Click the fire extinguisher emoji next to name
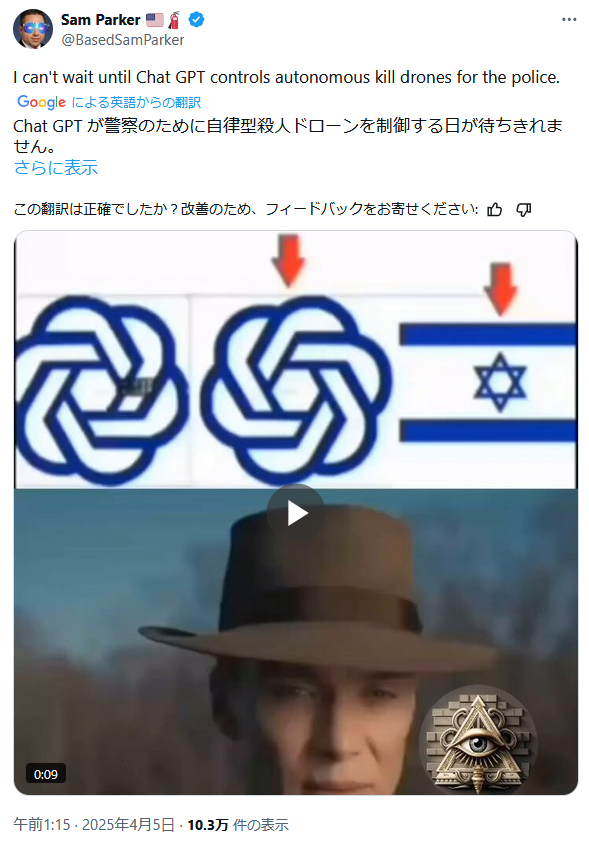Screen dimensions: 589x842 coord(174,20)
